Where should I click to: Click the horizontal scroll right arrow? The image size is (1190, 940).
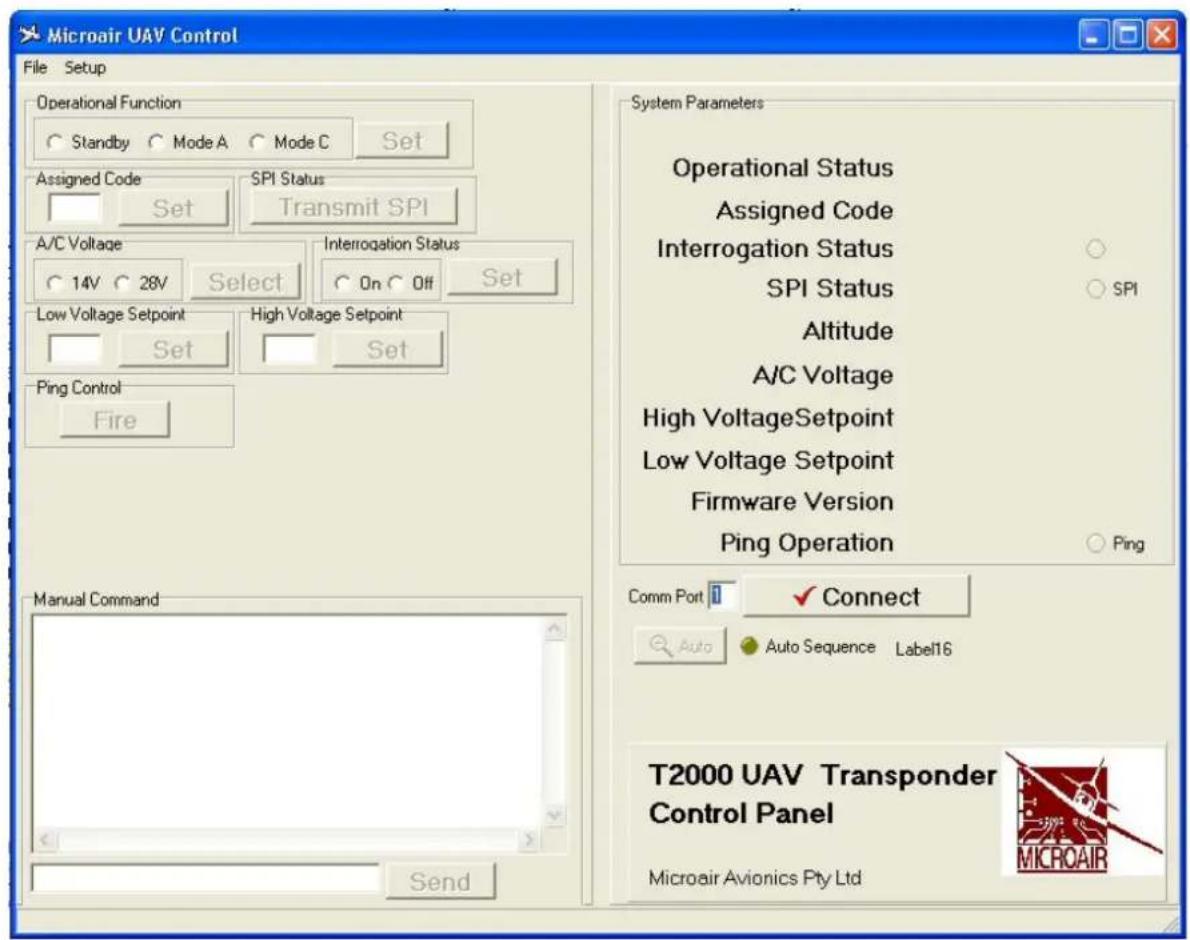530,840
